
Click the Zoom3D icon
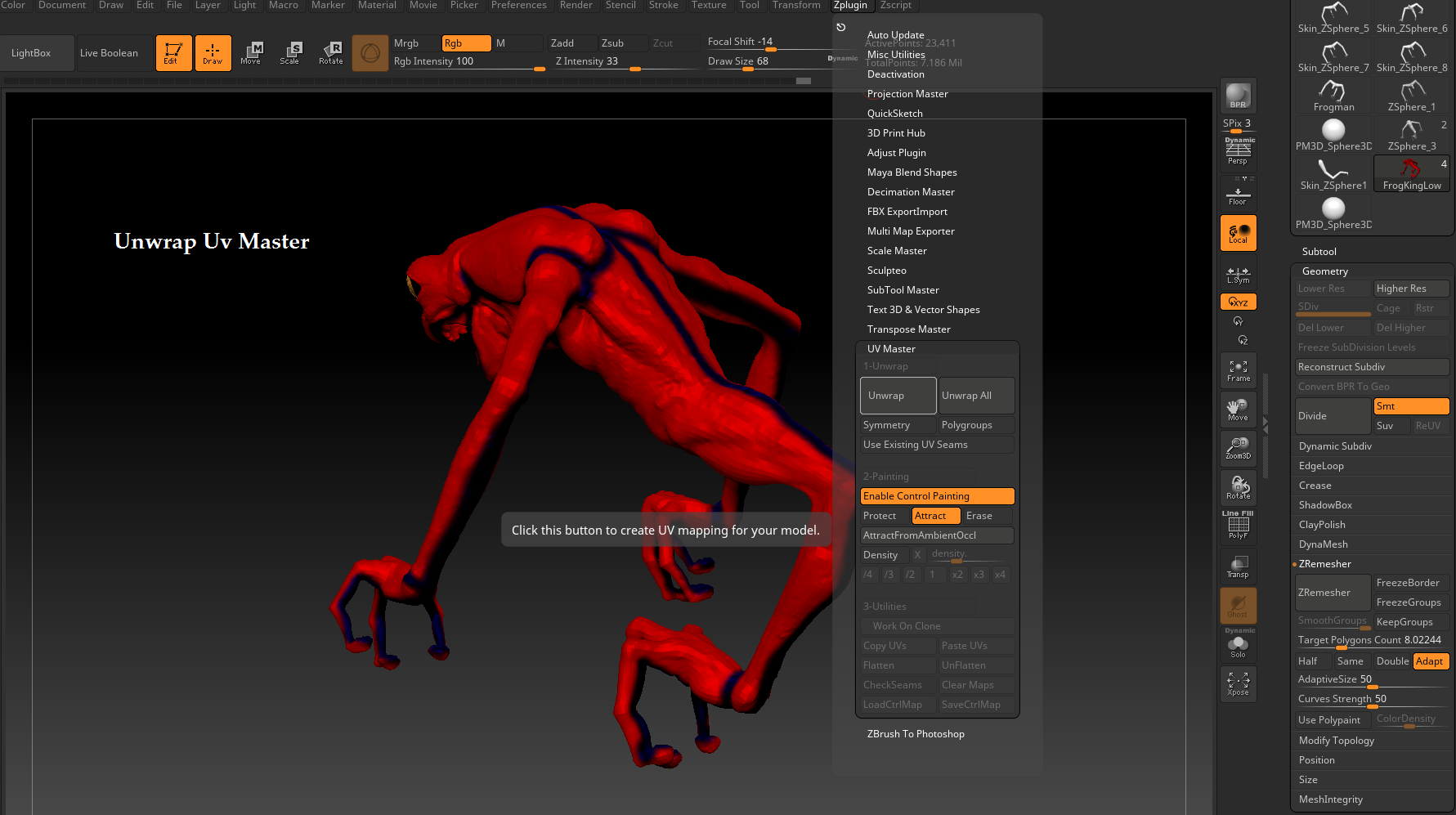pyautogui.click(x=1238, y=449)
